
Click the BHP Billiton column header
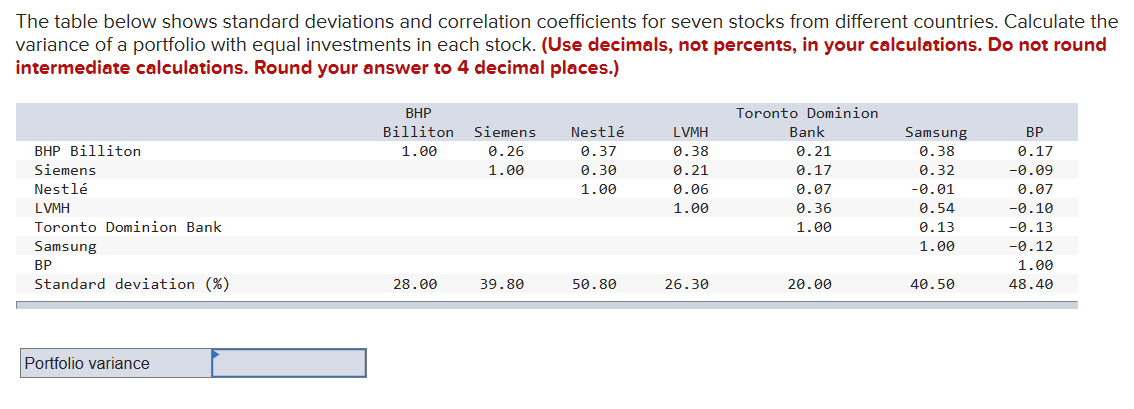point(418,123)
